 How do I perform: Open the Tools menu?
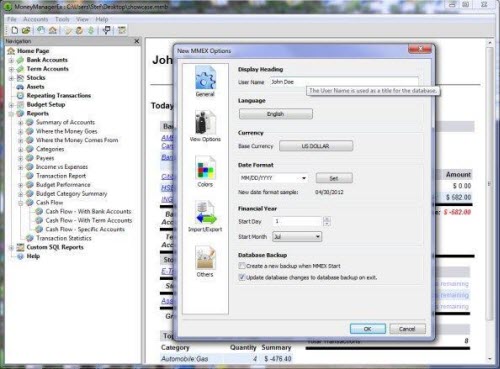coord(62,19)
